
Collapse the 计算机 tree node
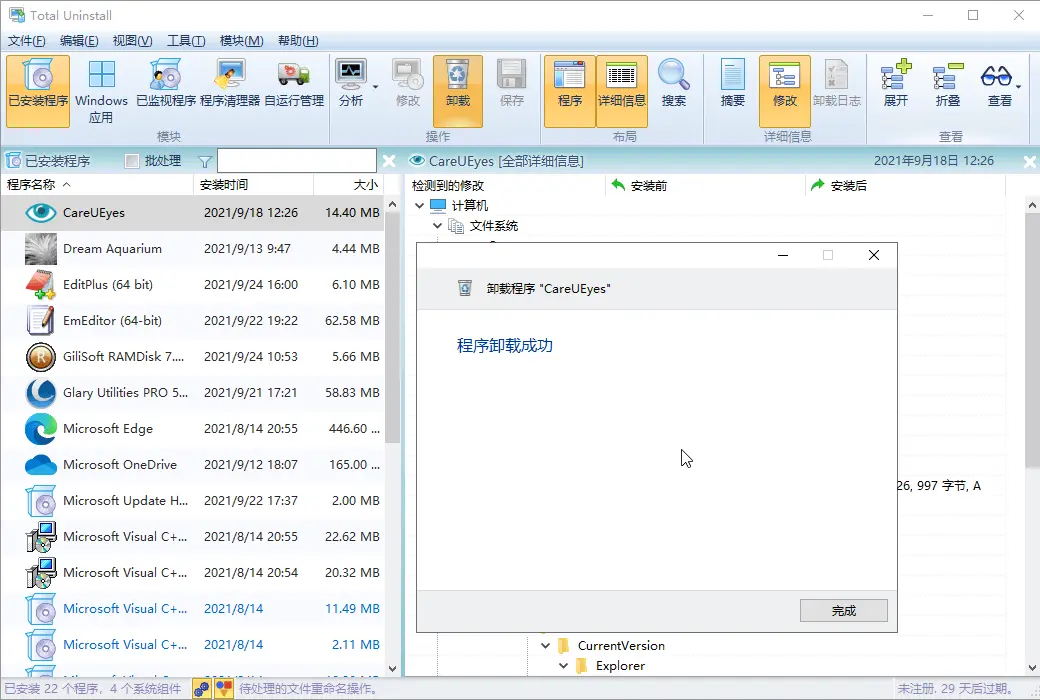click(x=419, y=206)
